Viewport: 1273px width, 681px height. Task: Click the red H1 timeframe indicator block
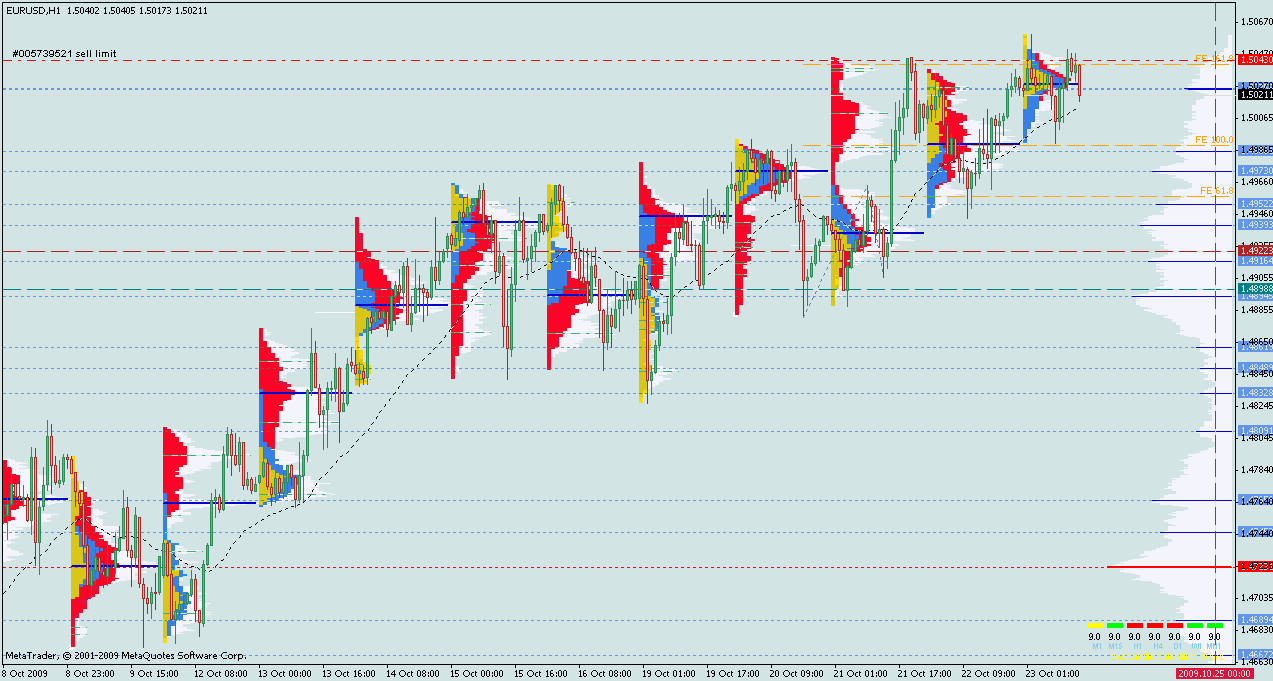click(x=1134, y=625)
